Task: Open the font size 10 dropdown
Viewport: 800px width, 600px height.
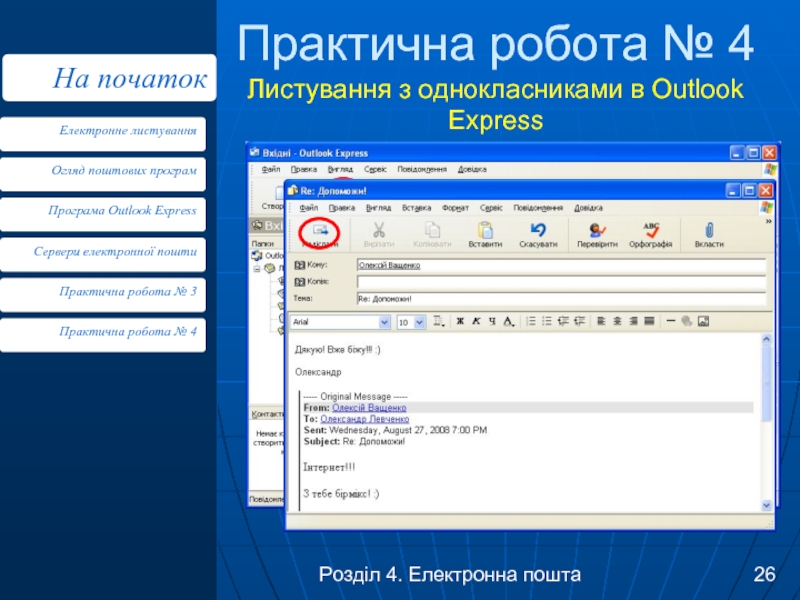Action: 420,322
